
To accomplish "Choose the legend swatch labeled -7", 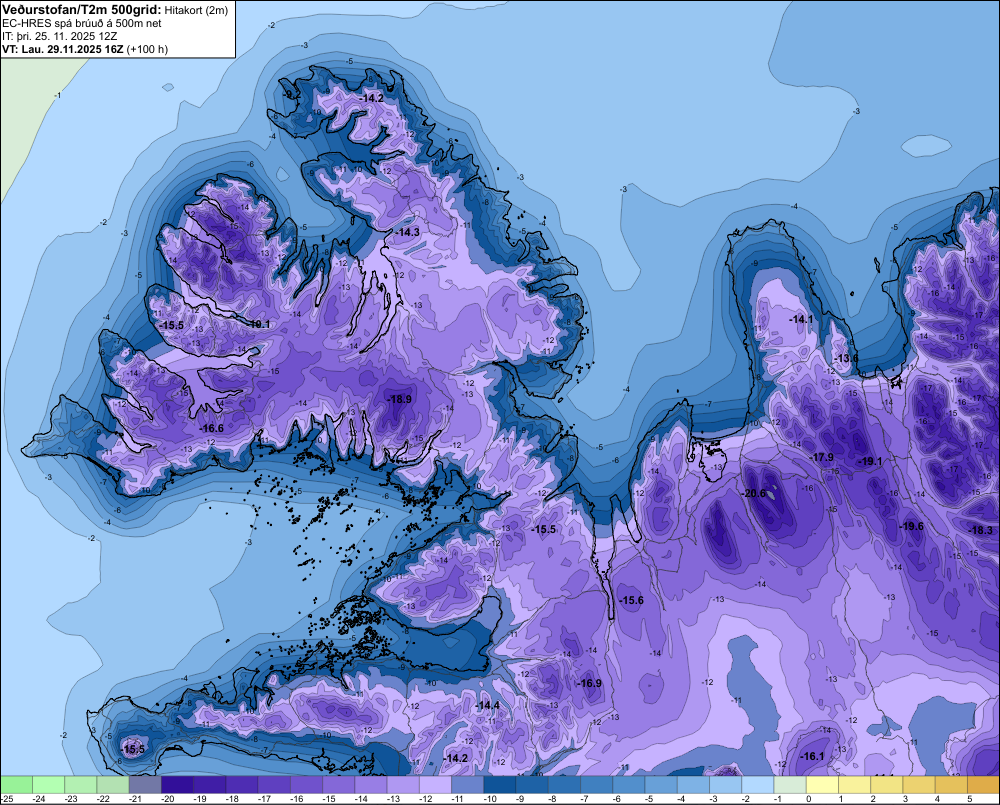I will [596, 784].
